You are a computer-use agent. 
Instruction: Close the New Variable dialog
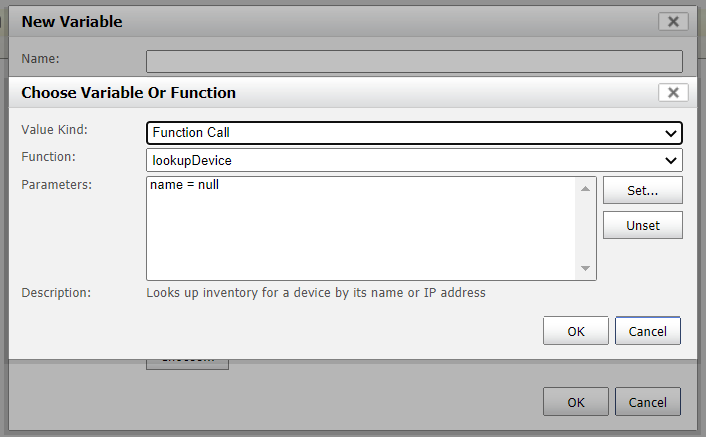673,22
